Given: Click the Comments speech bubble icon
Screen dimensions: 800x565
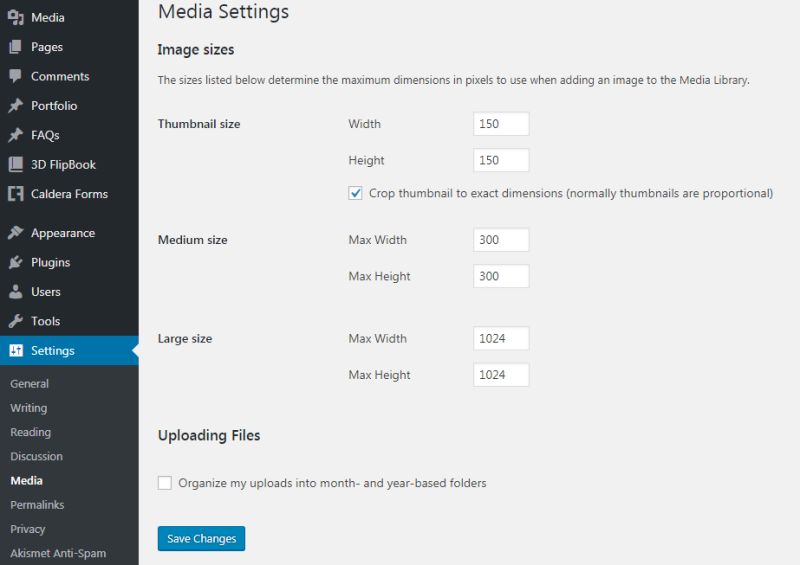Looking at the screenshot, I should (16, 76).
